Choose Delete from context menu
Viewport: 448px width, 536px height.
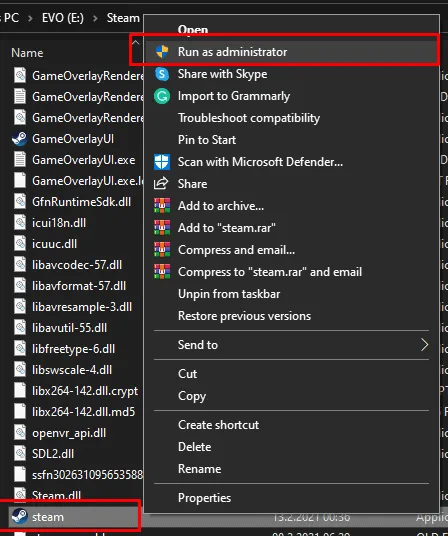[x=292, y=447]
